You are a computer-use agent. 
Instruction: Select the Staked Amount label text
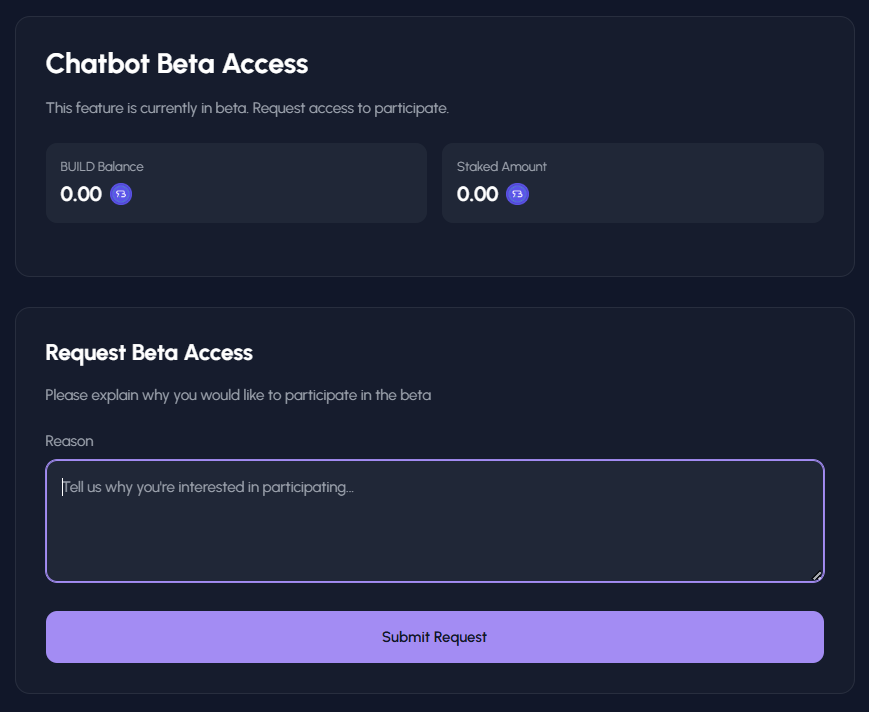[502, 167]
